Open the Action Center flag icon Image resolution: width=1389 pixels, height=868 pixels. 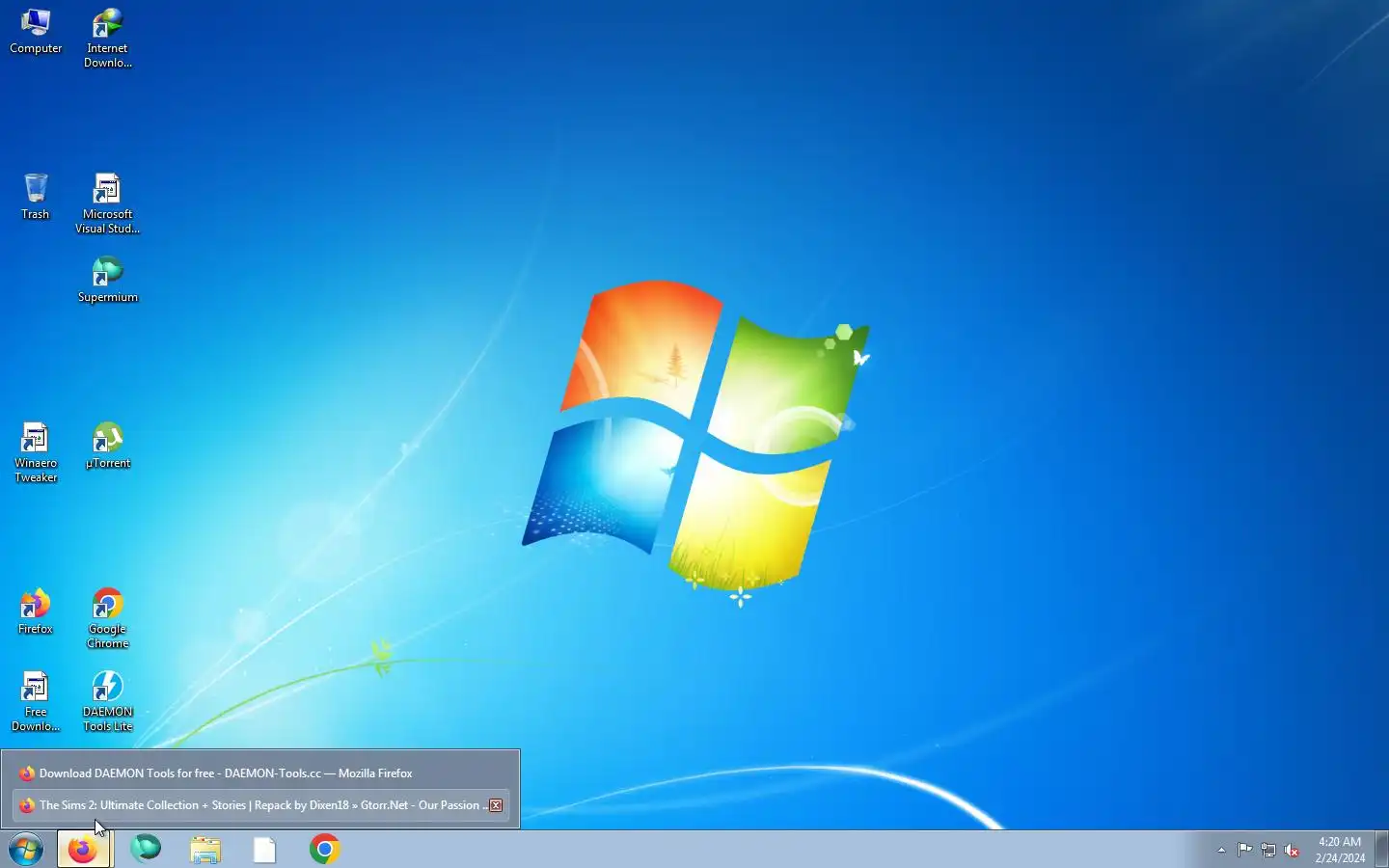1245,850
